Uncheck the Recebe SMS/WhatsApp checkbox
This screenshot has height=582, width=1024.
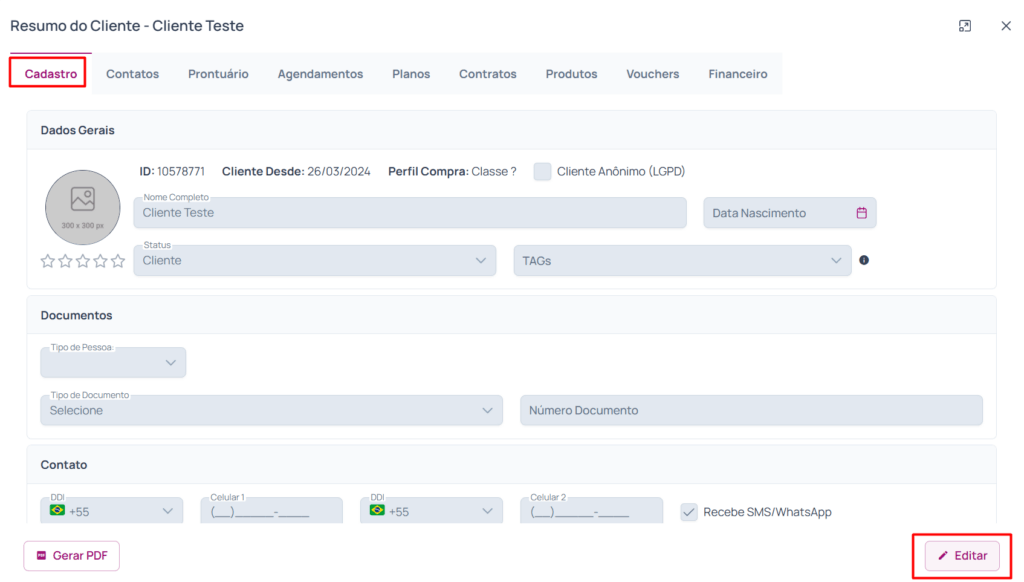click(689, 512)
